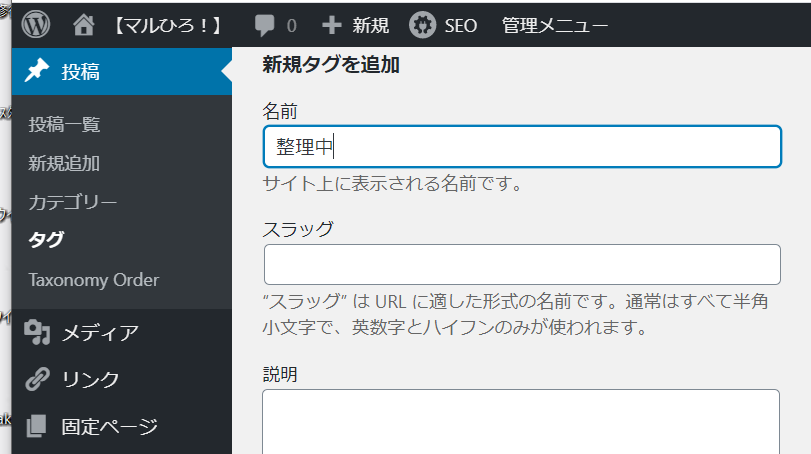Click the 名前 field label
Viewport: 811px width, 454px height.
280,111
